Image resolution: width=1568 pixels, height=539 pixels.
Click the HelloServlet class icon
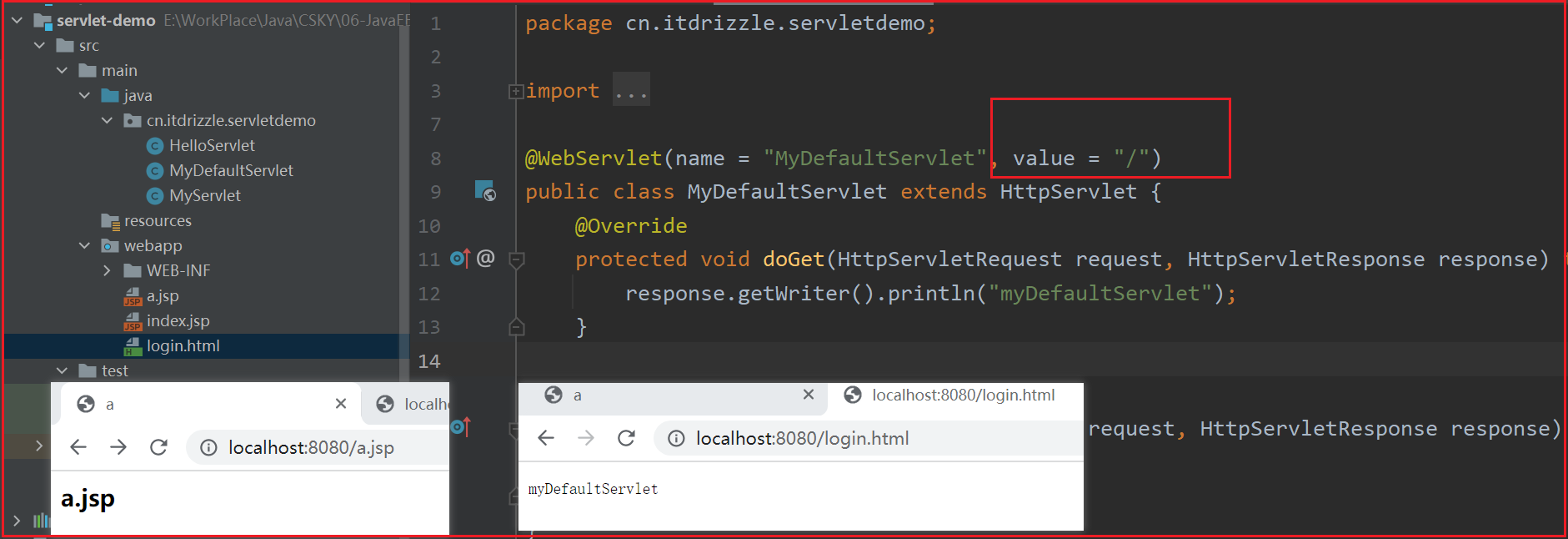point(154,146)
